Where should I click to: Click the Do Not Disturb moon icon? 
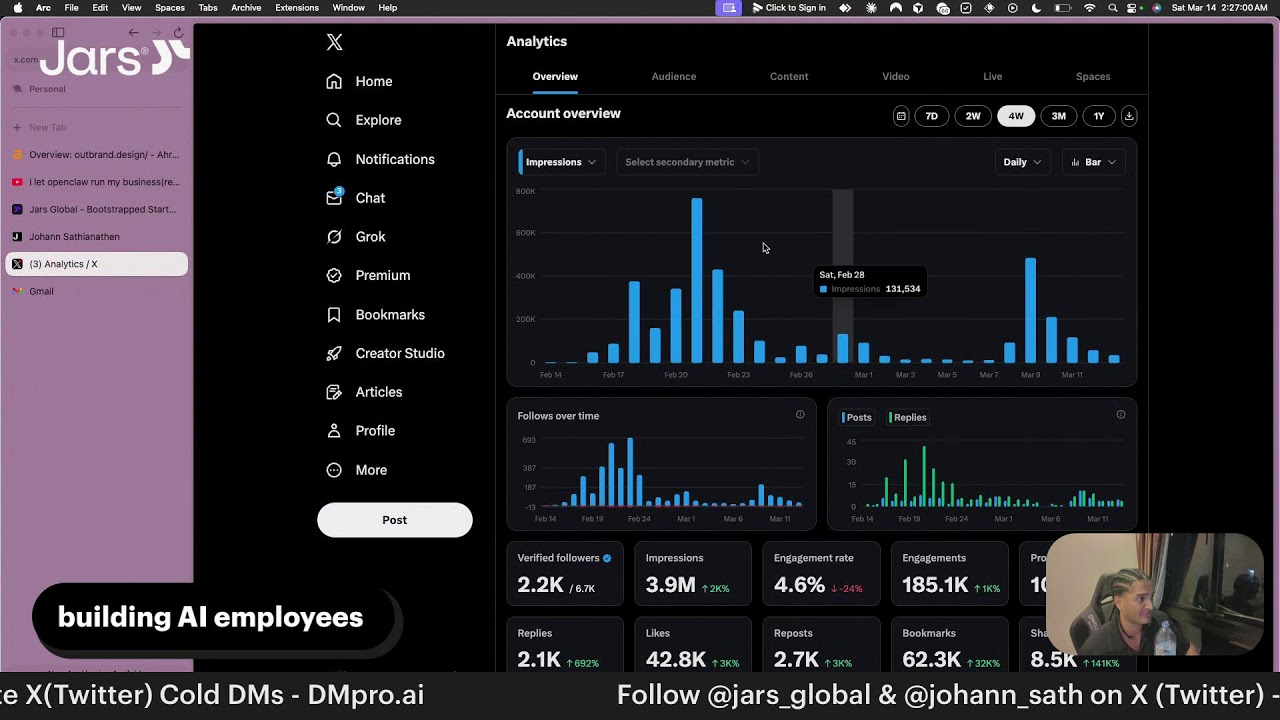click(1036, 8)
